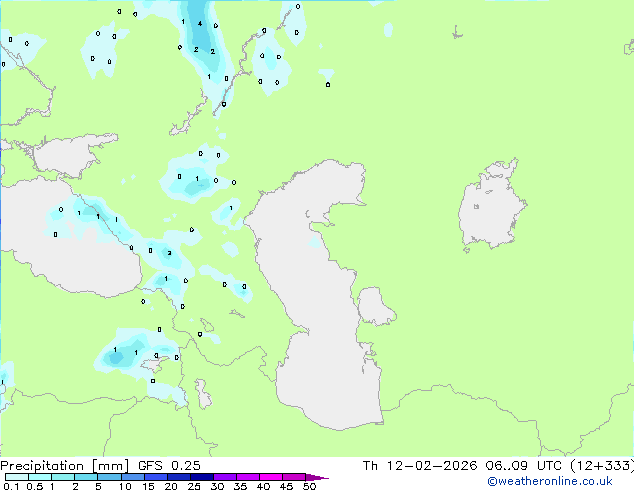Select the 25–30 mm dark blue swatch
Viewport: 634px width, 490px height.
click(202, 477)
